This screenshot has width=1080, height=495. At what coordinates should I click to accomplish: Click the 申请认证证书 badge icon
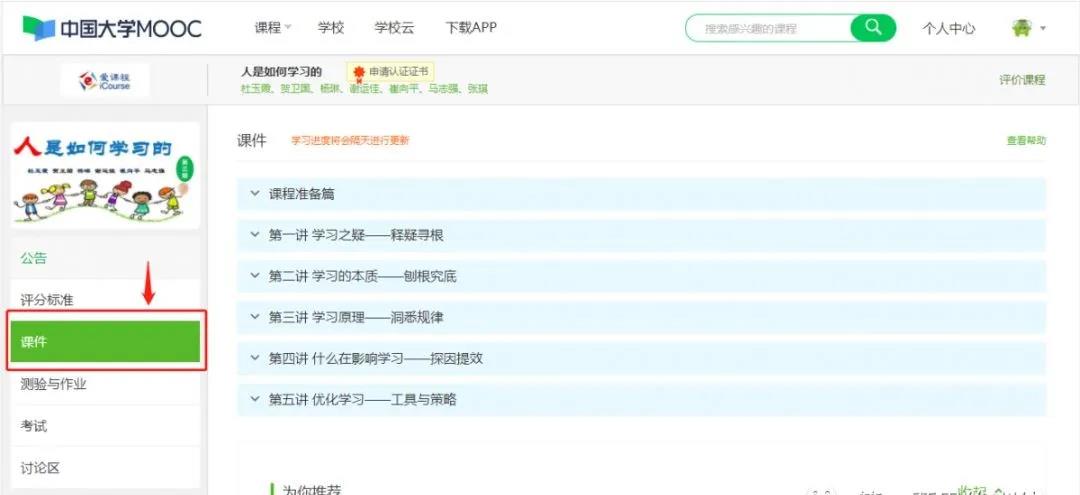(x=359, y=72)
